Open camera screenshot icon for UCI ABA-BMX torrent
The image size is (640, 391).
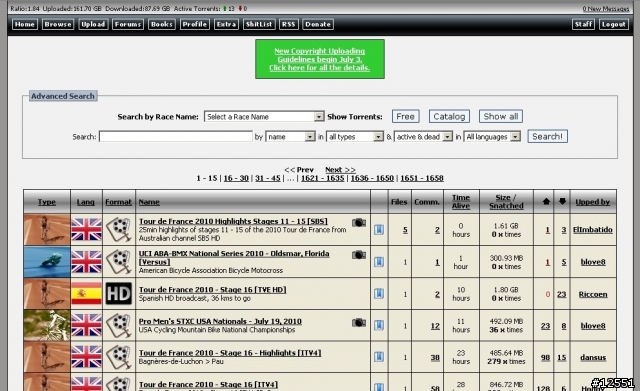click(359, 255)
